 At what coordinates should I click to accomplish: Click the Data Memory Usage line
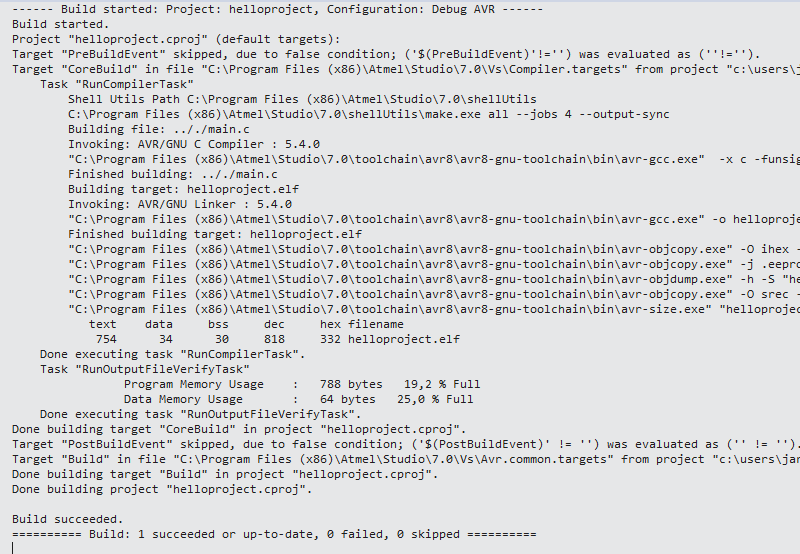pos(298,399)
